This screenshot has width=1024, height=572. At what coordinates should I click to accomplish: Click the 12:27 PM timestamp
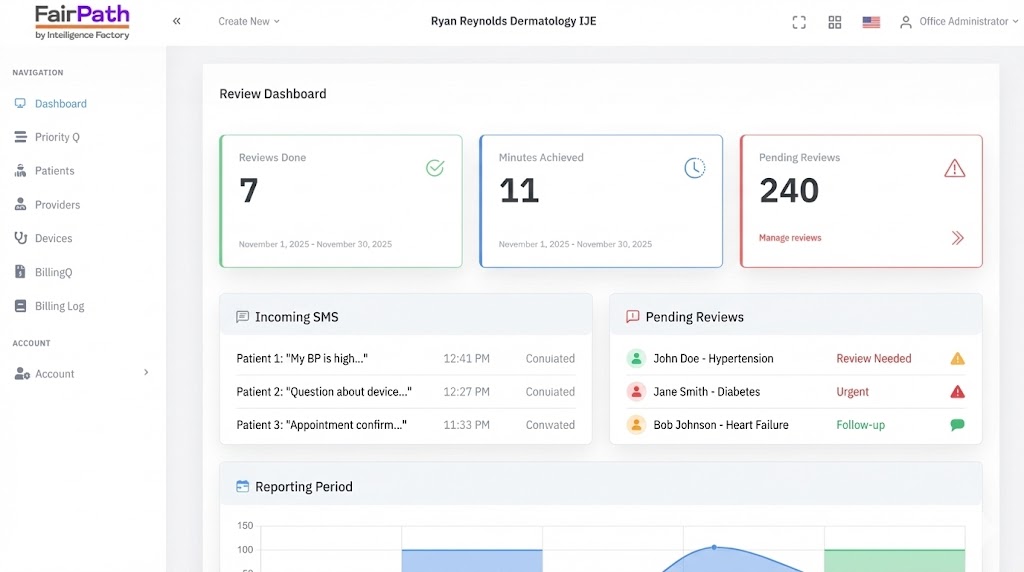click(x=466, y=392)
